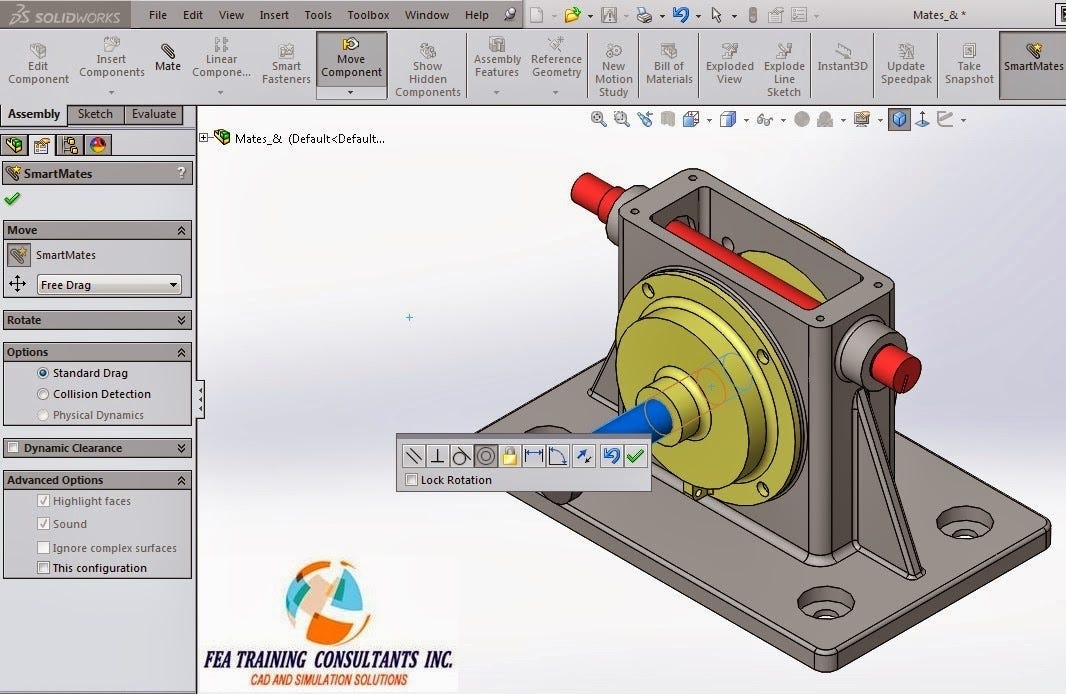Image resolution: width=1066 pixels, height=694 pixels.
Task: Toggle Instant3D
Action: click(x=842, y=58)
